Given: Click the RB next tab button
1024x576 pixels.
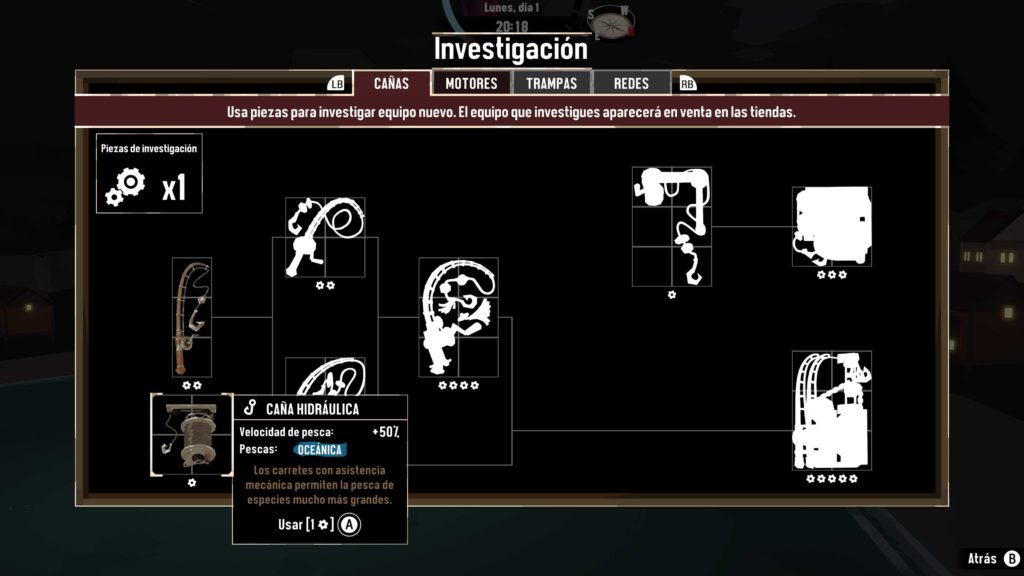Looking at the screenshot, I should pos(688,84).
